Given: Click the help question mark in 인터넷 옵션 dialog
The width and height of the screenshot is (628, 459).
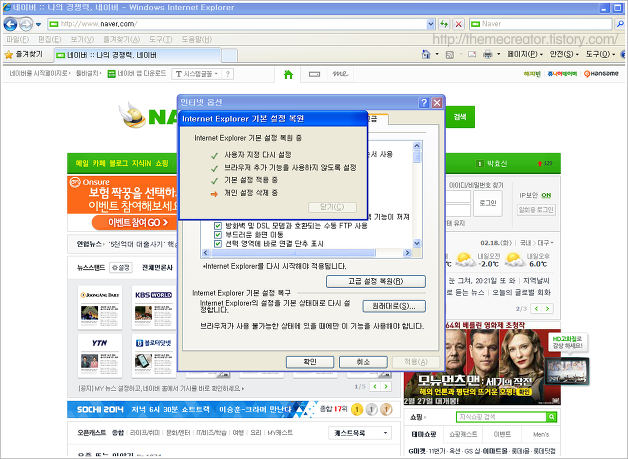Looking at the screenshot, I should (x=424, y=103).
